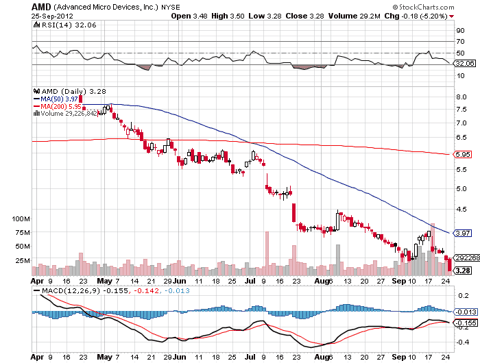
Task: Click the bar icon before the Volume legend
Action: pyautogui.click(x=37, y=114)
